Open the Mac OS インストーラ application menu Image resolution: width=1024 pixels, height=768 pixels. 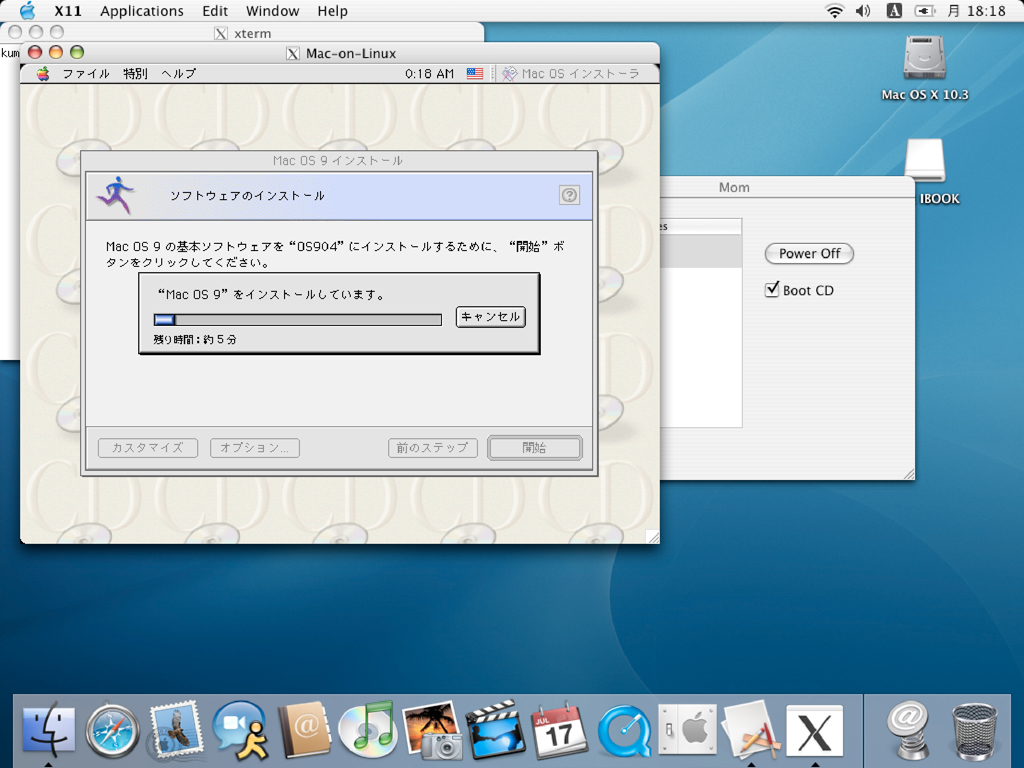click(x=570, y=73)
